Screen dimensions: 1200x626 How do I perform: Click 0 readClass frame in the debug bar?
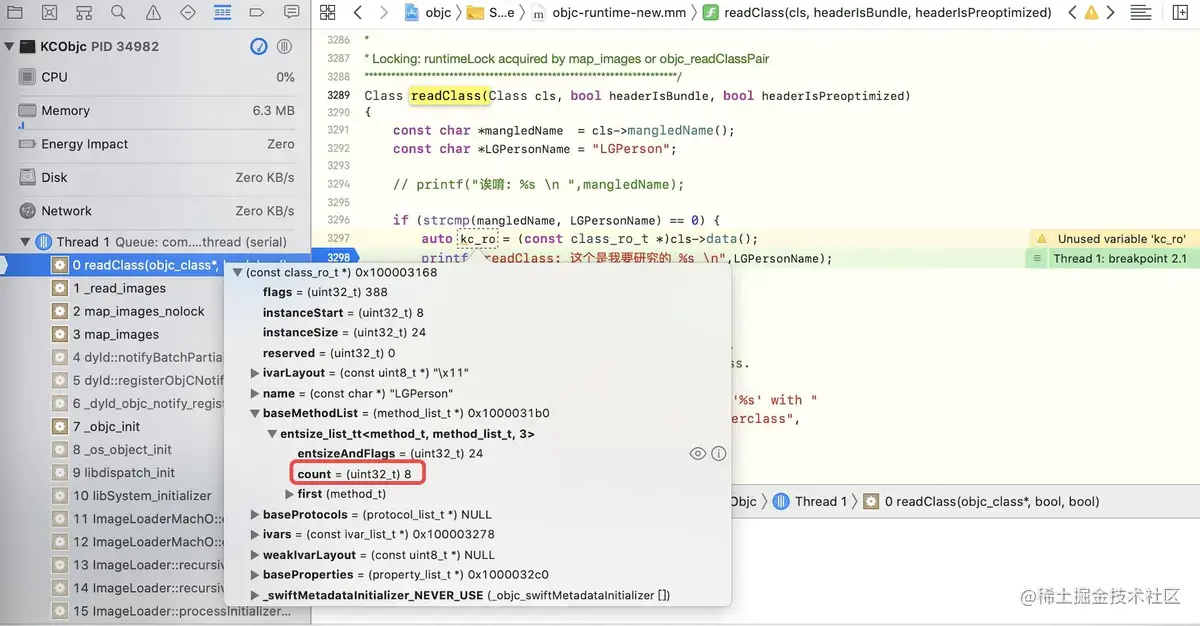(981, 501)
